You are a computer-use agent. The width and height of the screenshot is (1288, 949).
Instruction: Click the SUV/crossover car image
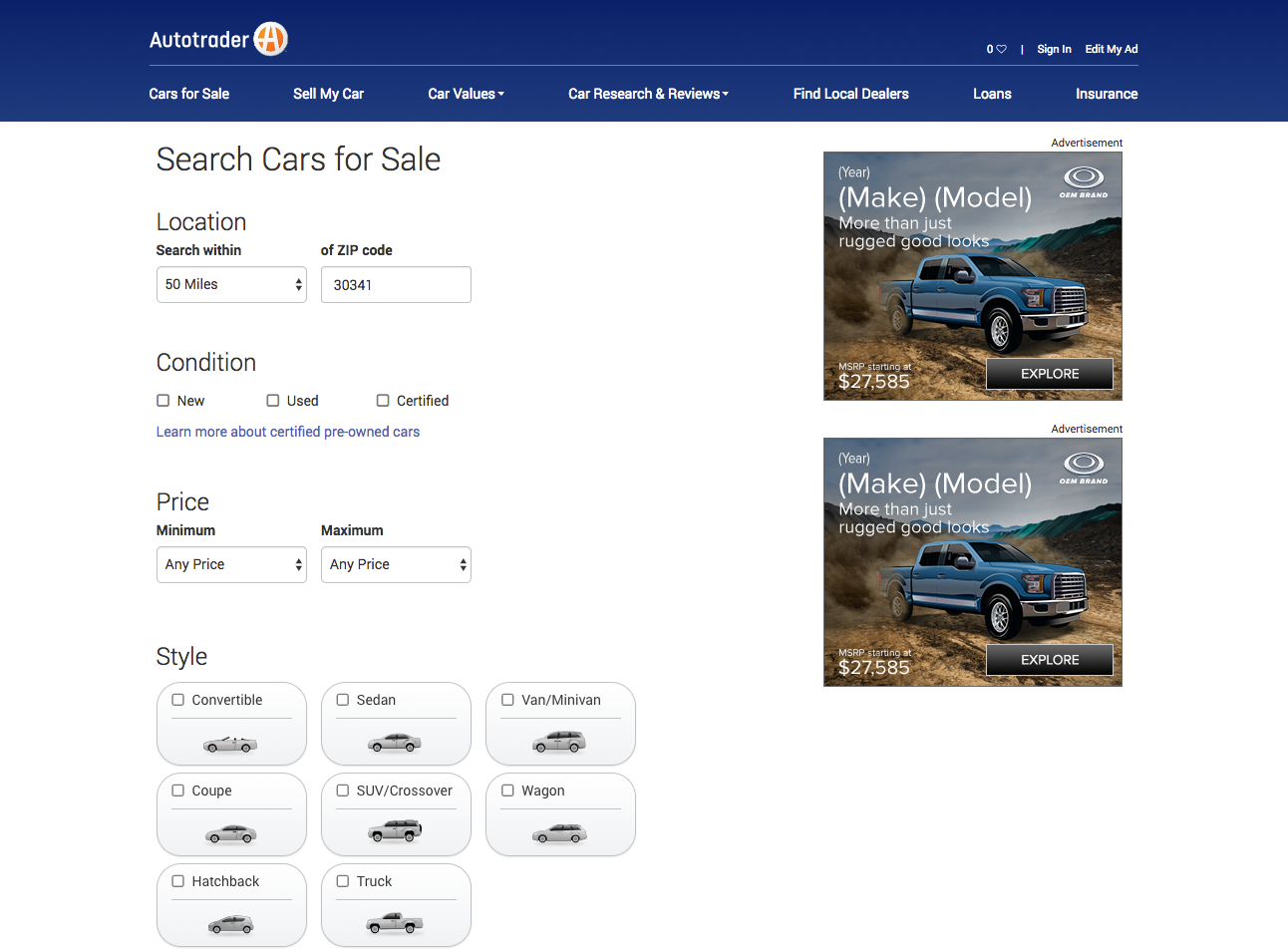click(395, 830)
